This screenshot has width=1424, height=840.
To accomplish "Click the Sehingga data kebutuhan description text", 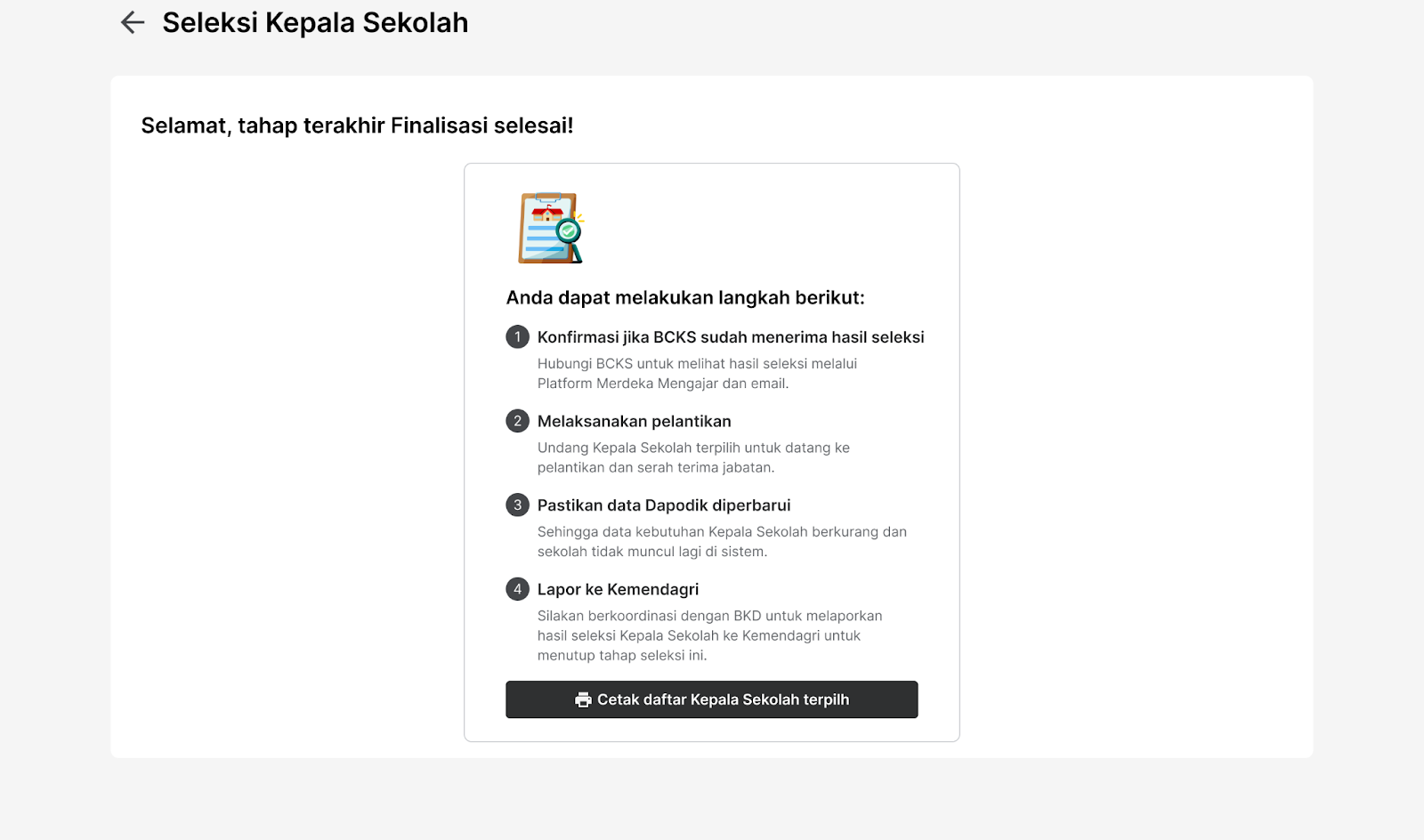I will [722, 542].
